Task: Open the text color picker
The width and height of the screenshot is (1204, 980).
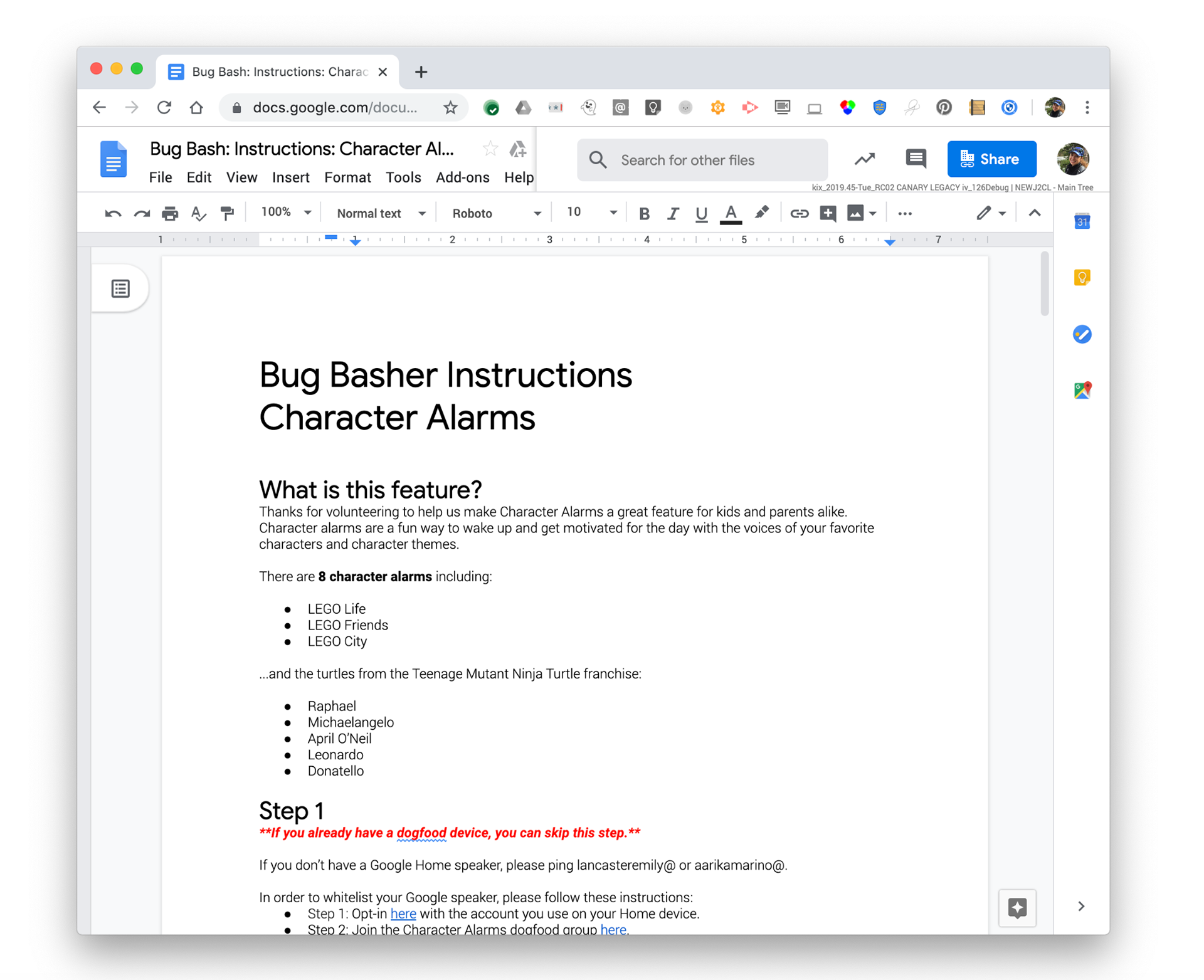Action: point(731,214)
